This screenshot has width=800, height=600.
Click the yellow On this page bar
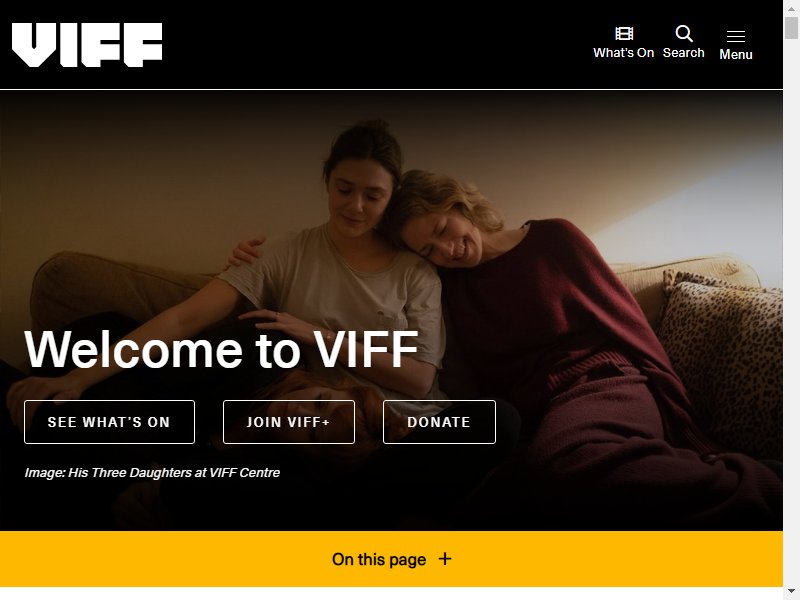click(x=391, y=559)
